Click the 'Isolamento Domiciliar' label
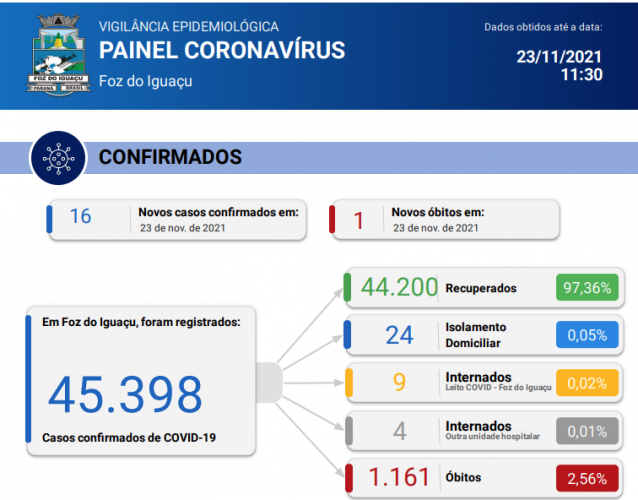 (x=476, y=335)
